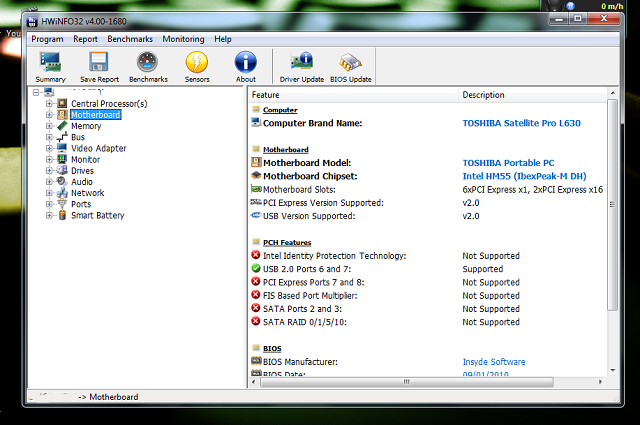Screen dimensions: 640x425
Task: Click the Bus tree icon
Action: (62, 137)
